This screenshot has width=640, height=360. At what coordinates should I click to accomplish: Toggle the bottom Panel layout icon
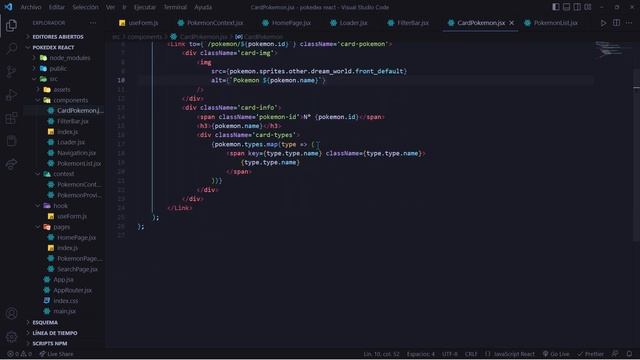click(x=567, y=7)
